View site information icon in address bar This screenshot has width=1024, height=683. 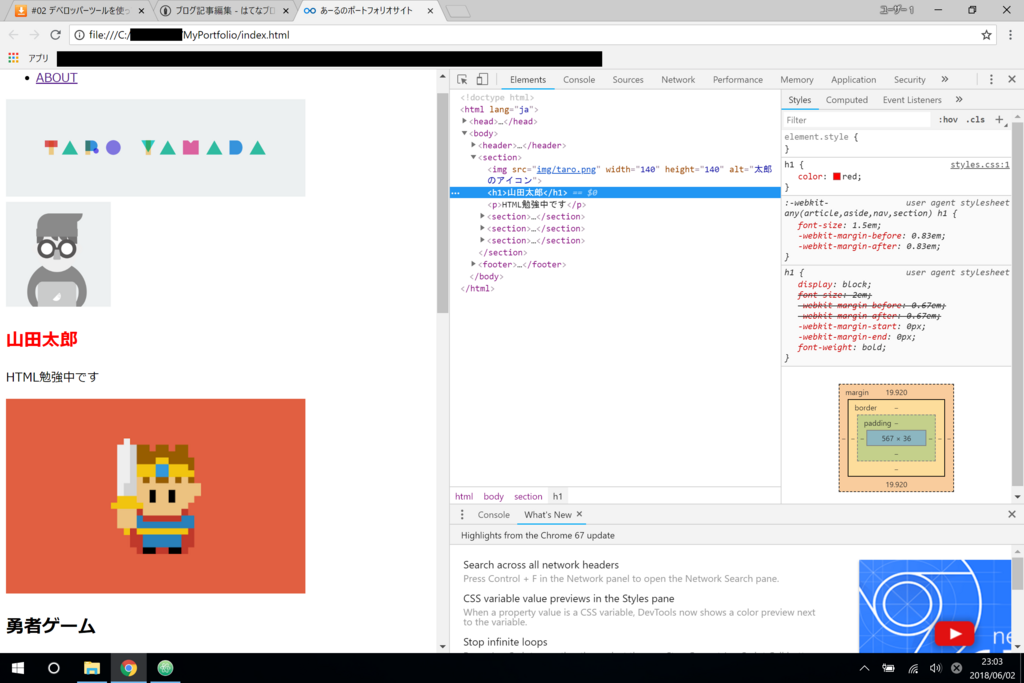(x=79, y=35)
